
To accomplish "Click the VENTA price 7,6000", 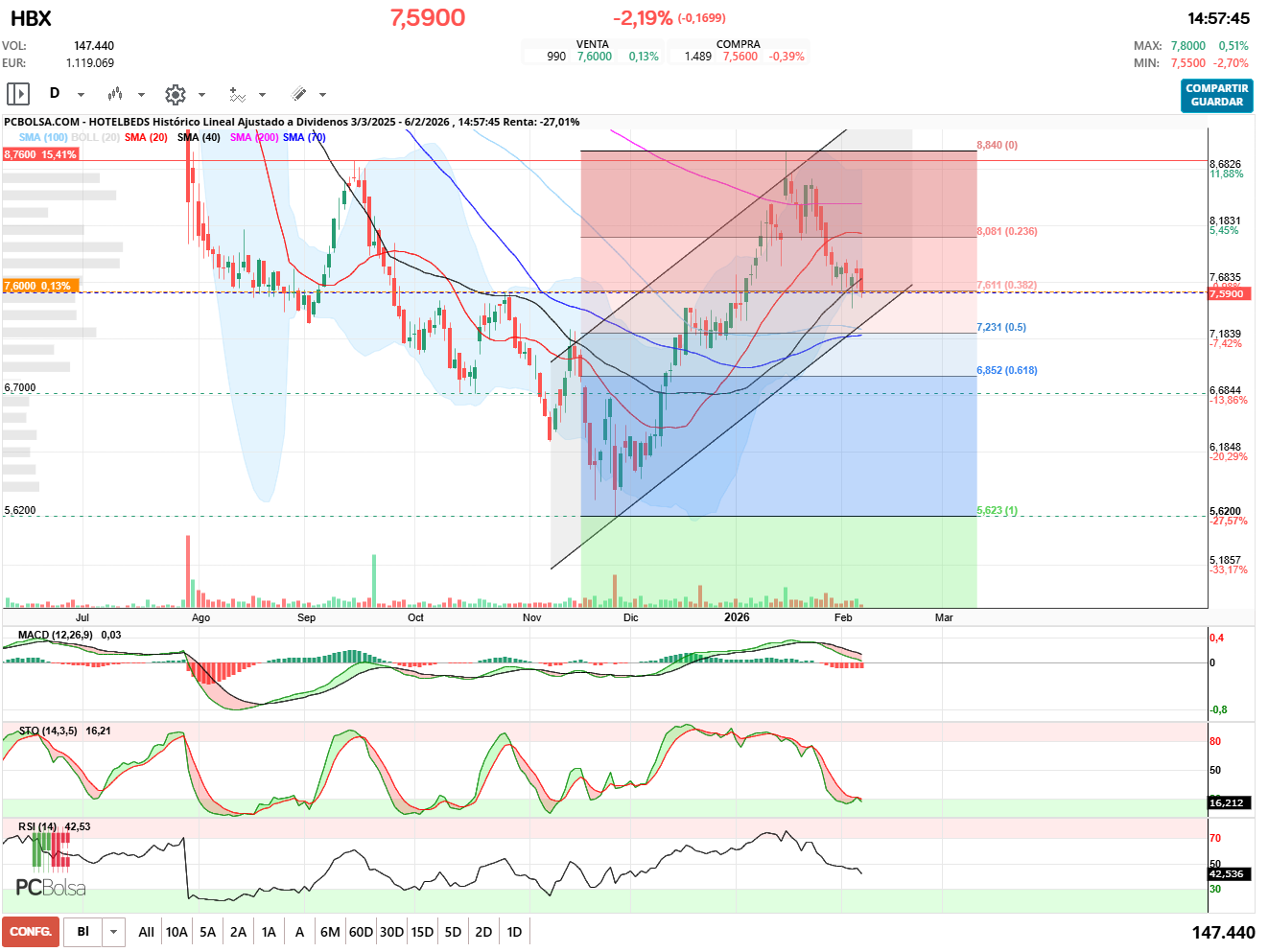I will click(x=595, y=57).
